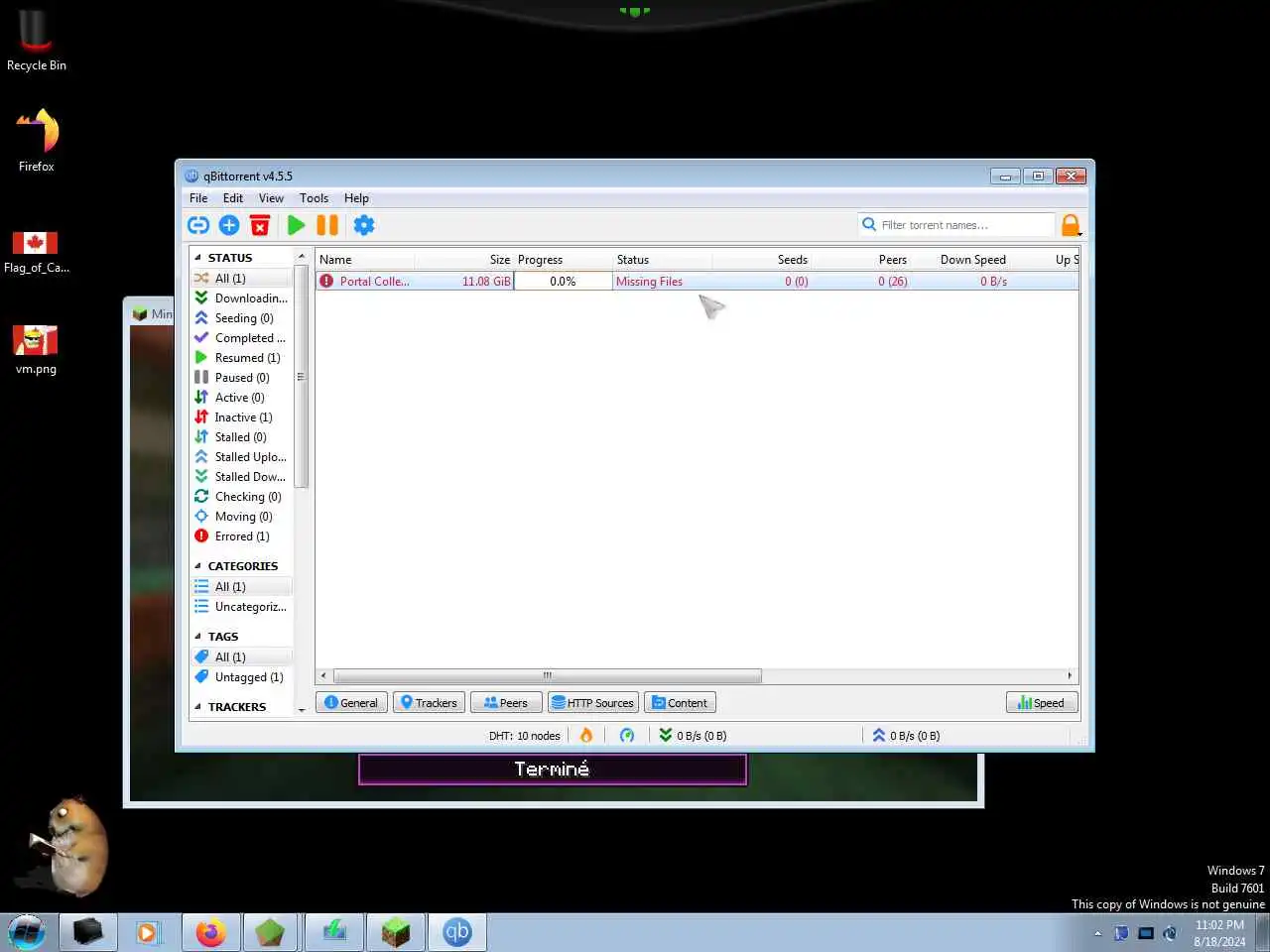Select the Moving (0) status filter
The image size is (1270, 952).
(241, 517)
